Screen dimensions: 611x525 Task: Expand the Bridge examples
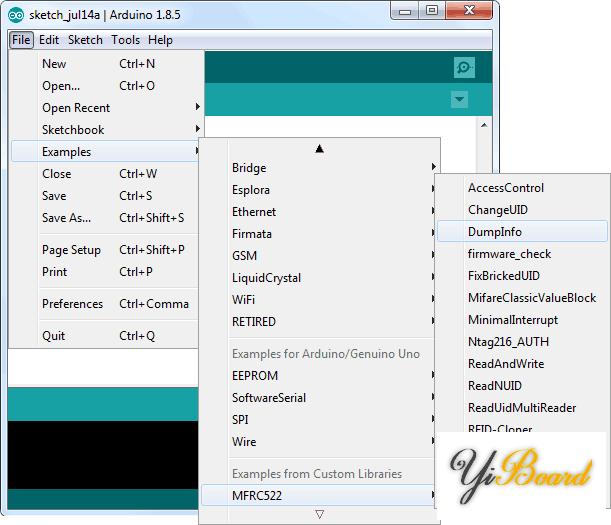pyautogui.click(x=320, y=168)
